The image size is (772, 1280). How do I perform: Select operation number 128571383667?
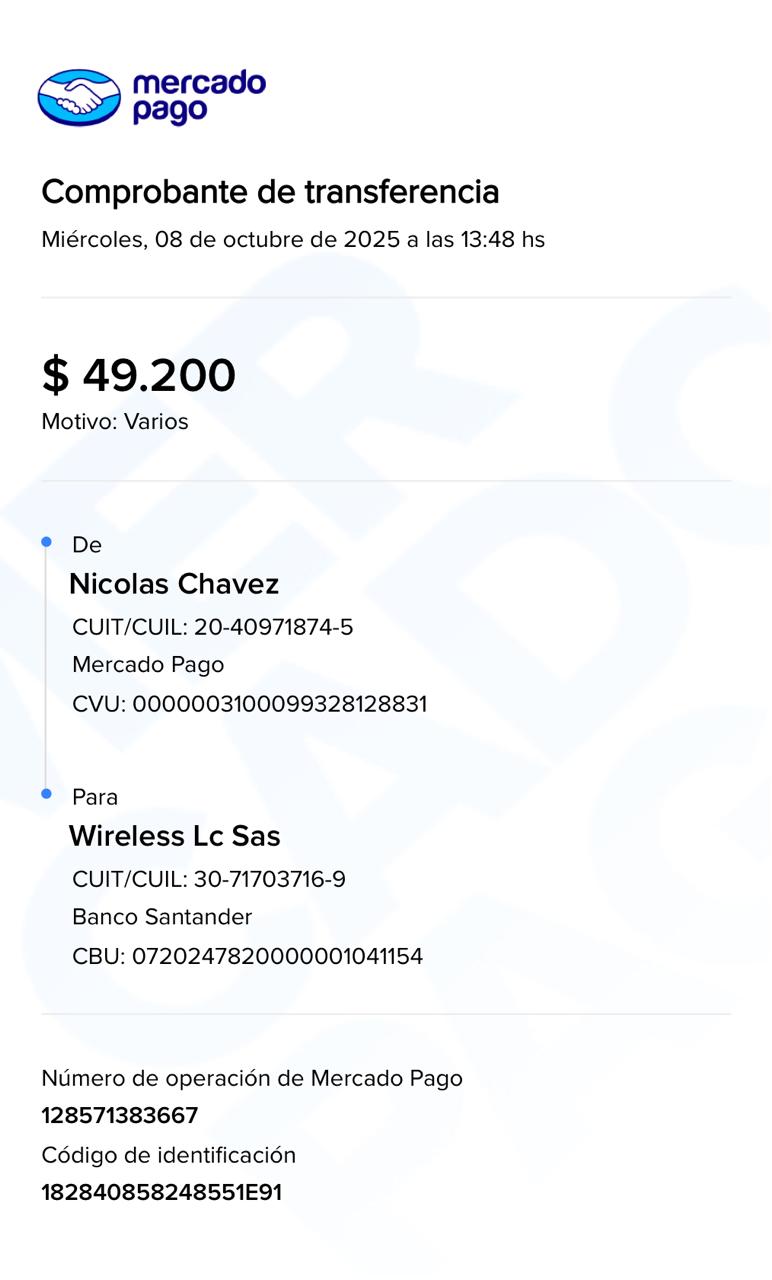(120, 1116)
